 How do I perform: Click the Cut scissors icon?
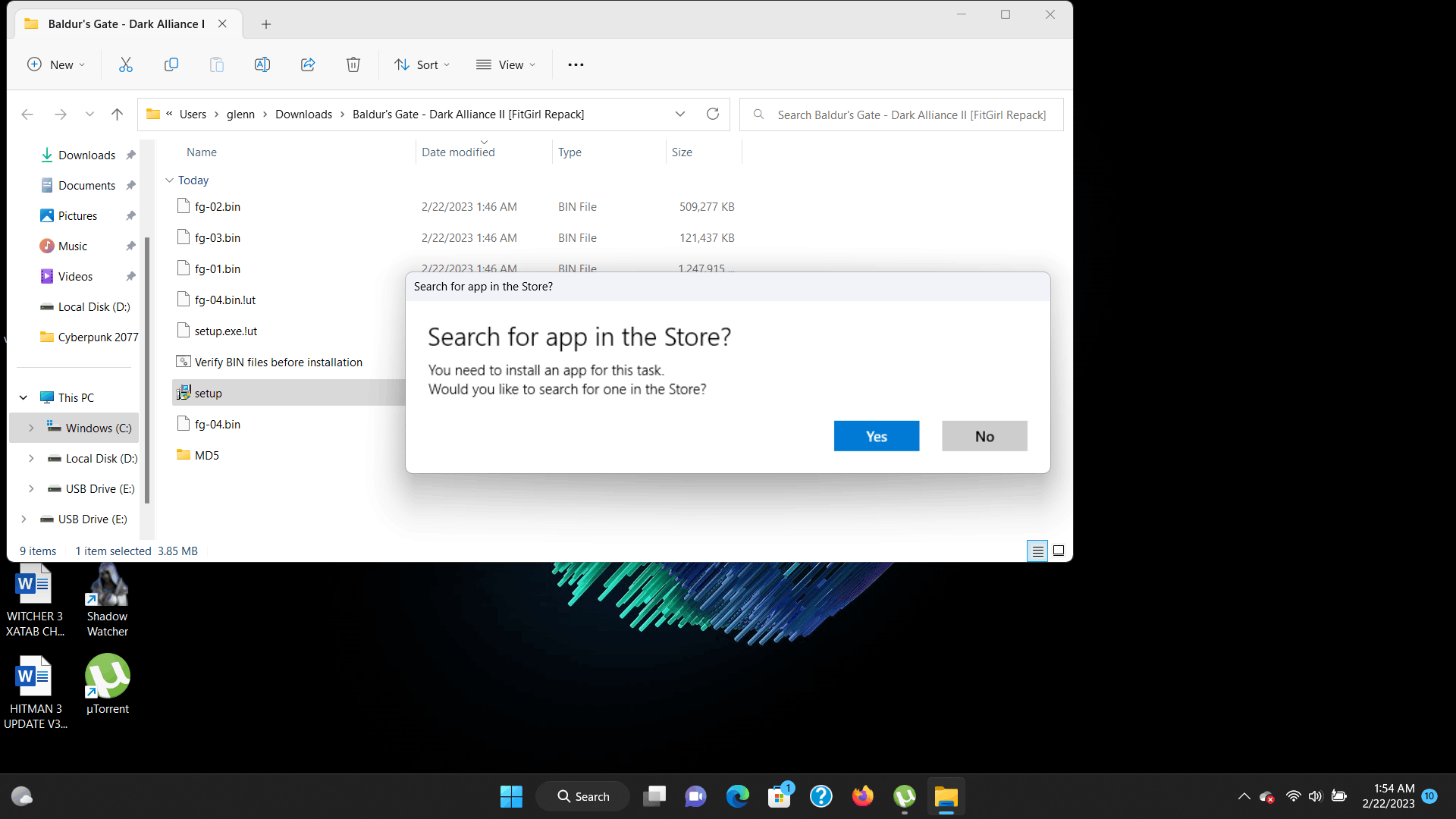126,64
